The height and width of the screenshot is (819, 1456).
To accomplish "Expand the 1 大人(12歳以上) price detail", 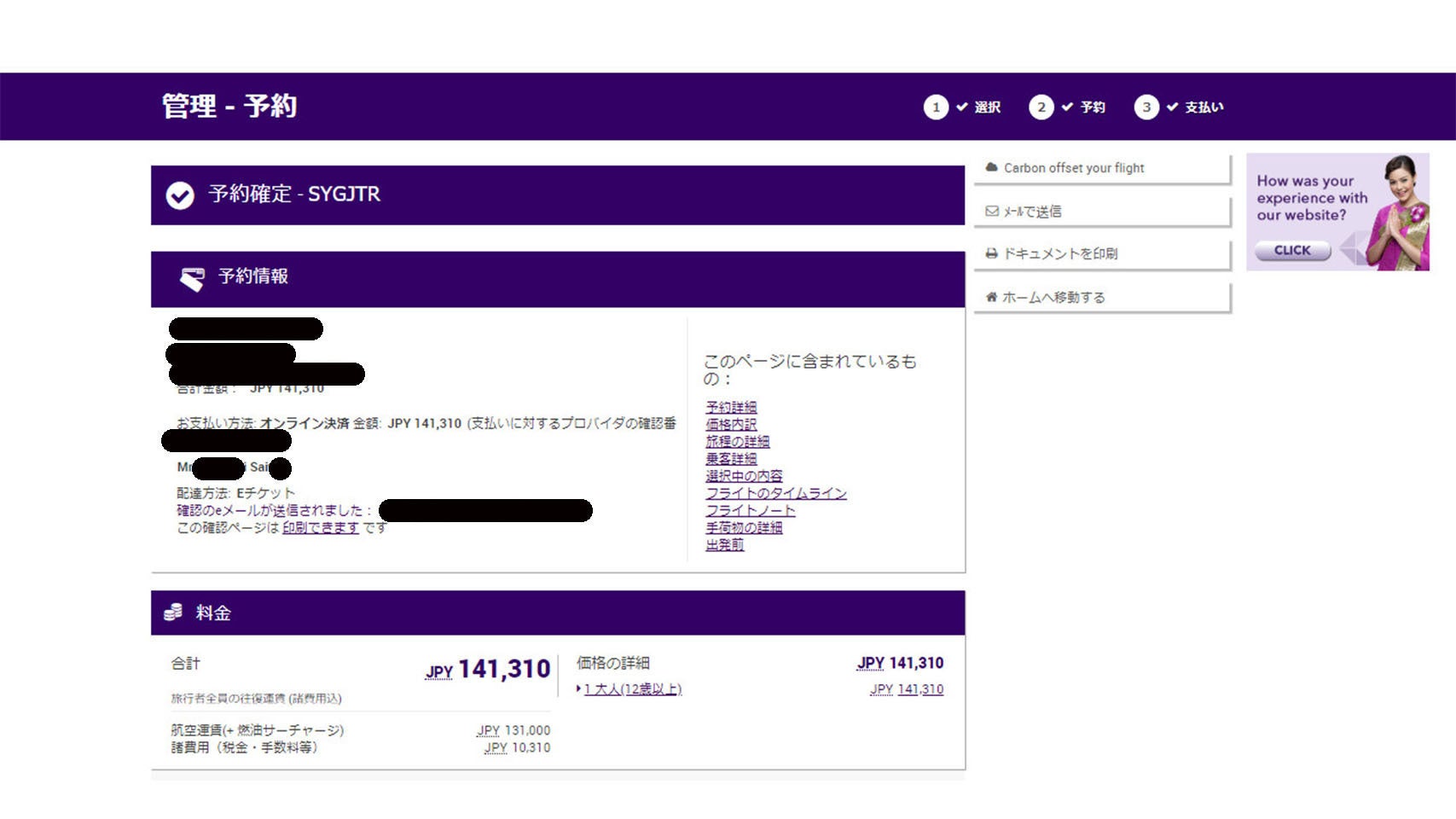I will [632, 689].
